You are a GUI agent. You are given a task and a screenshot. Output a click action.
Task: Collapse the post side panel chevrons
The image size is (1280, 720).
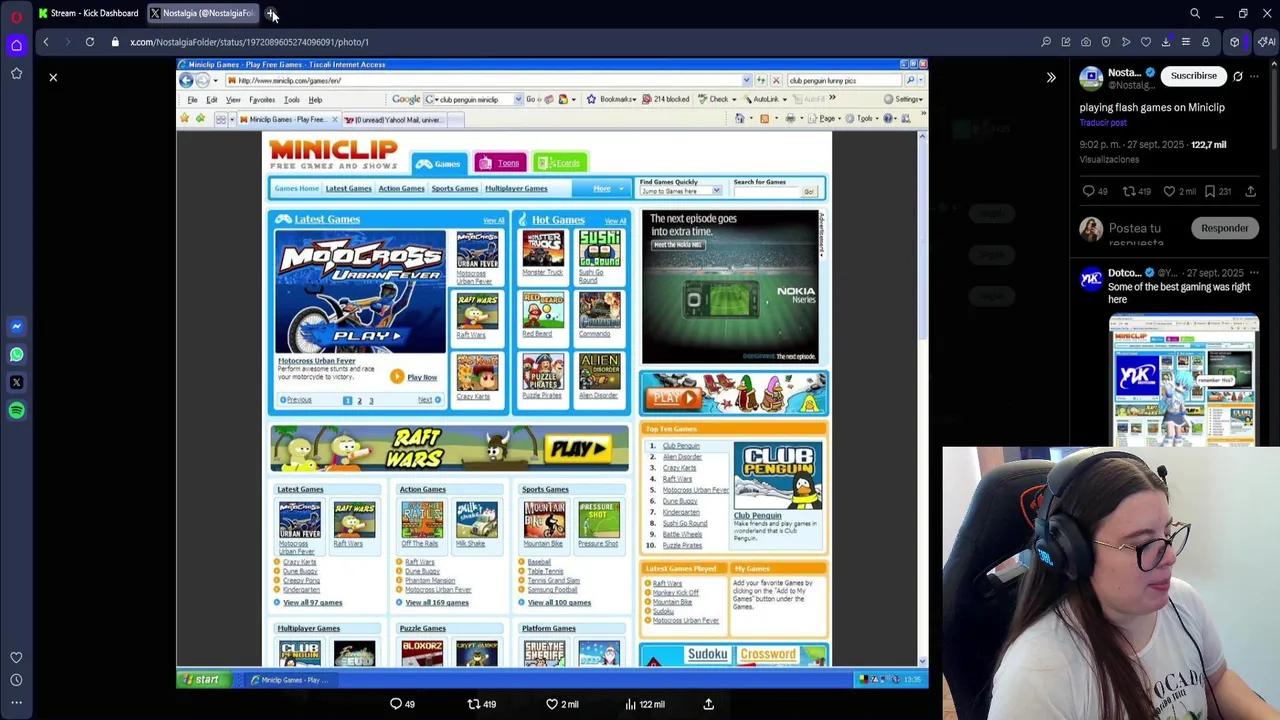[x=1051, y=77]
